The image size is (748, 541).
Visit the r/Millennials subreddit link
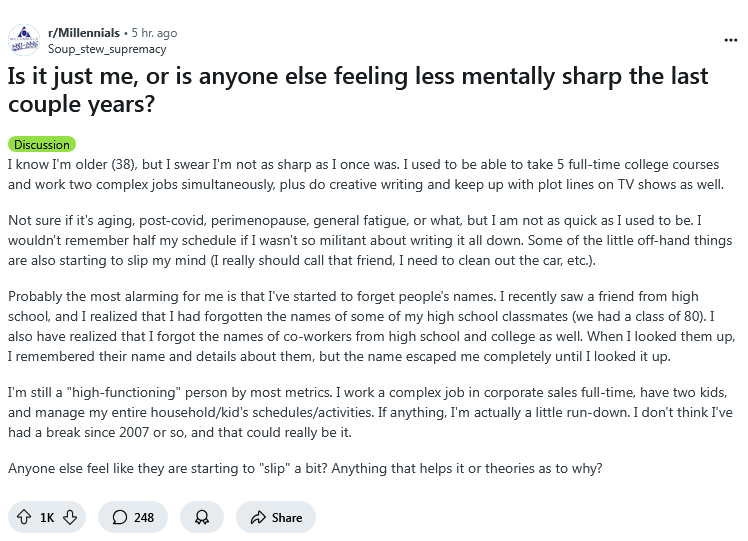point(84,32)
